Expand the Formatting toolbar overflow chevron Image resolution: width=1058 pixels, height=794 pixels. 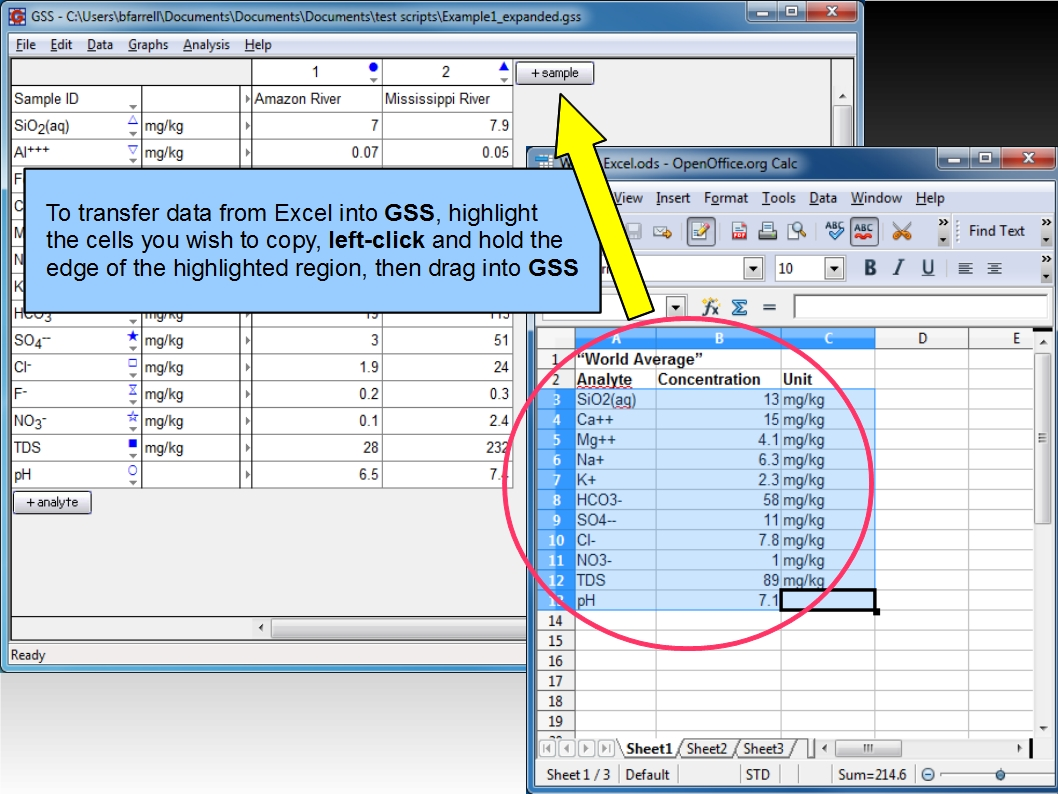tap(1046, 268)
